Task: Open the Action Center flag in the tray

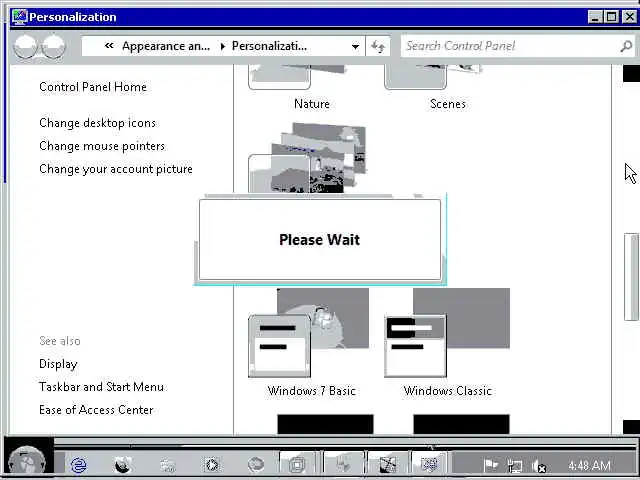Action: pyautogui.click(x=490, y=465)
